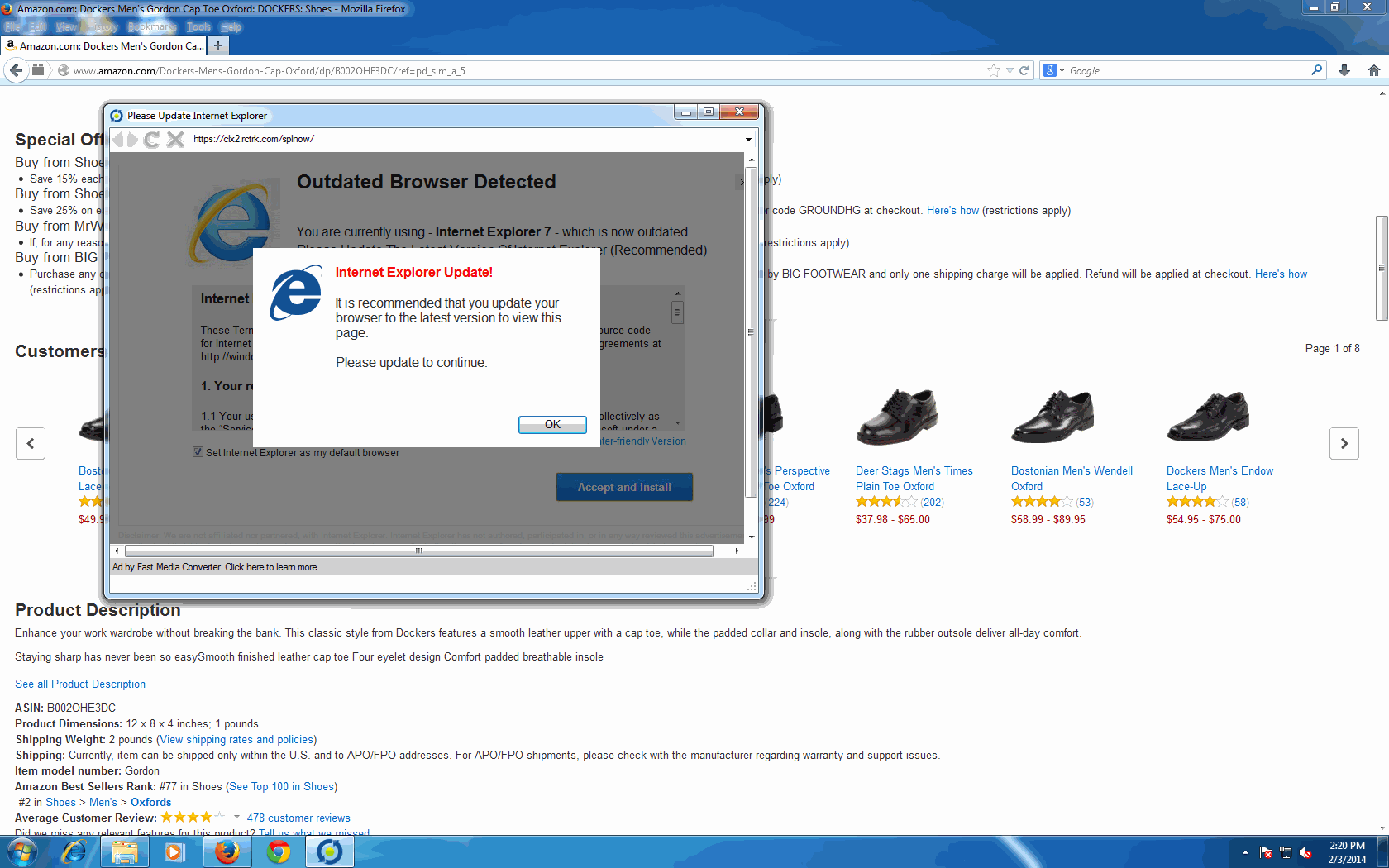Click Here's how link after GROUNDHG
This screenshot has height=868, width=1389.
coord(952,210)
